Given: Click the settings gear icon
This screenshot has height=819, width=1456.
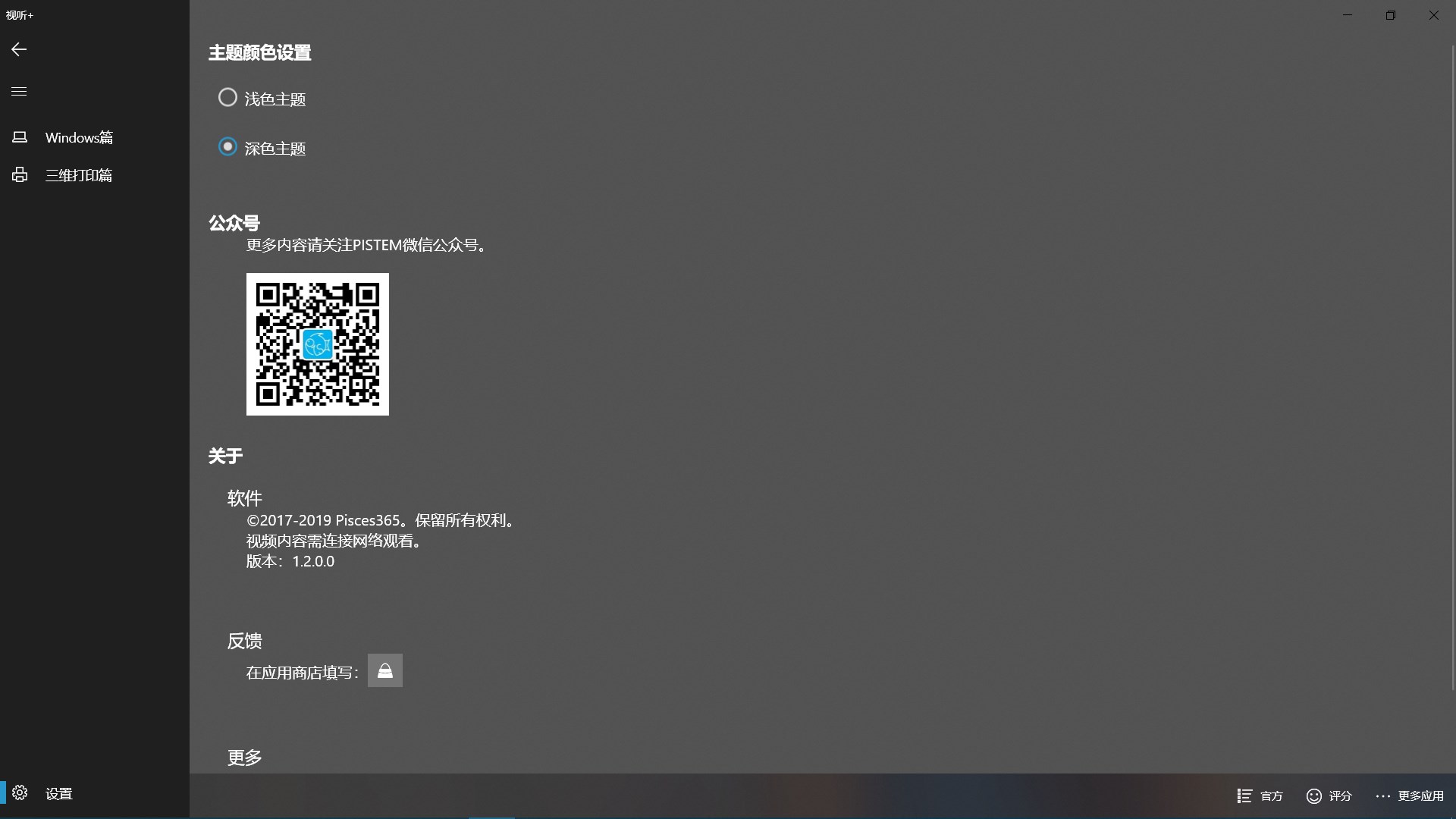Looking at the screenshot, I should (20, 793).
